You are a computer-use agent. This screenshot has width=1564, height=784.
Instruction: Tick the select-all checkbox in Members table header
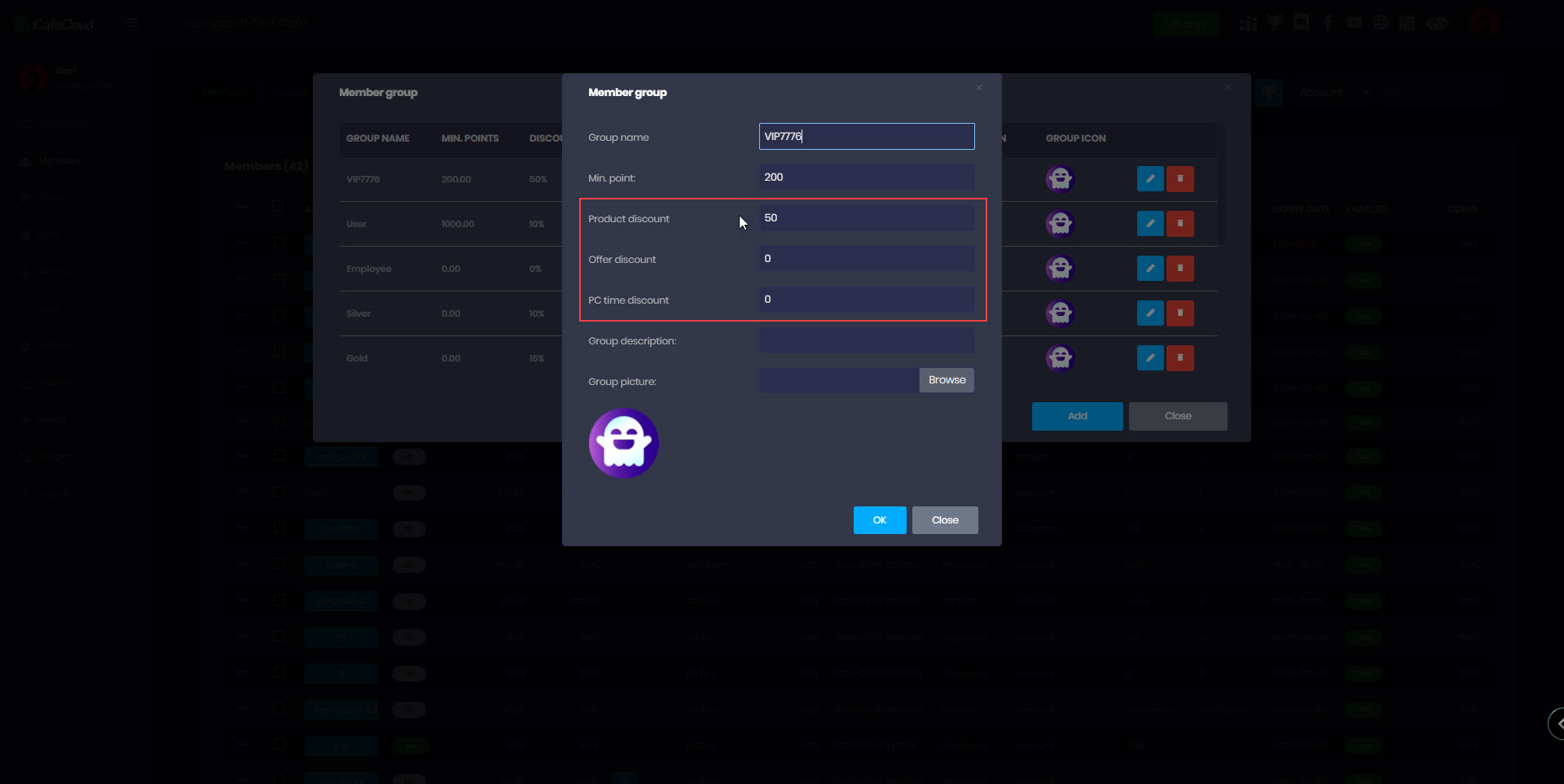point(278,206)
